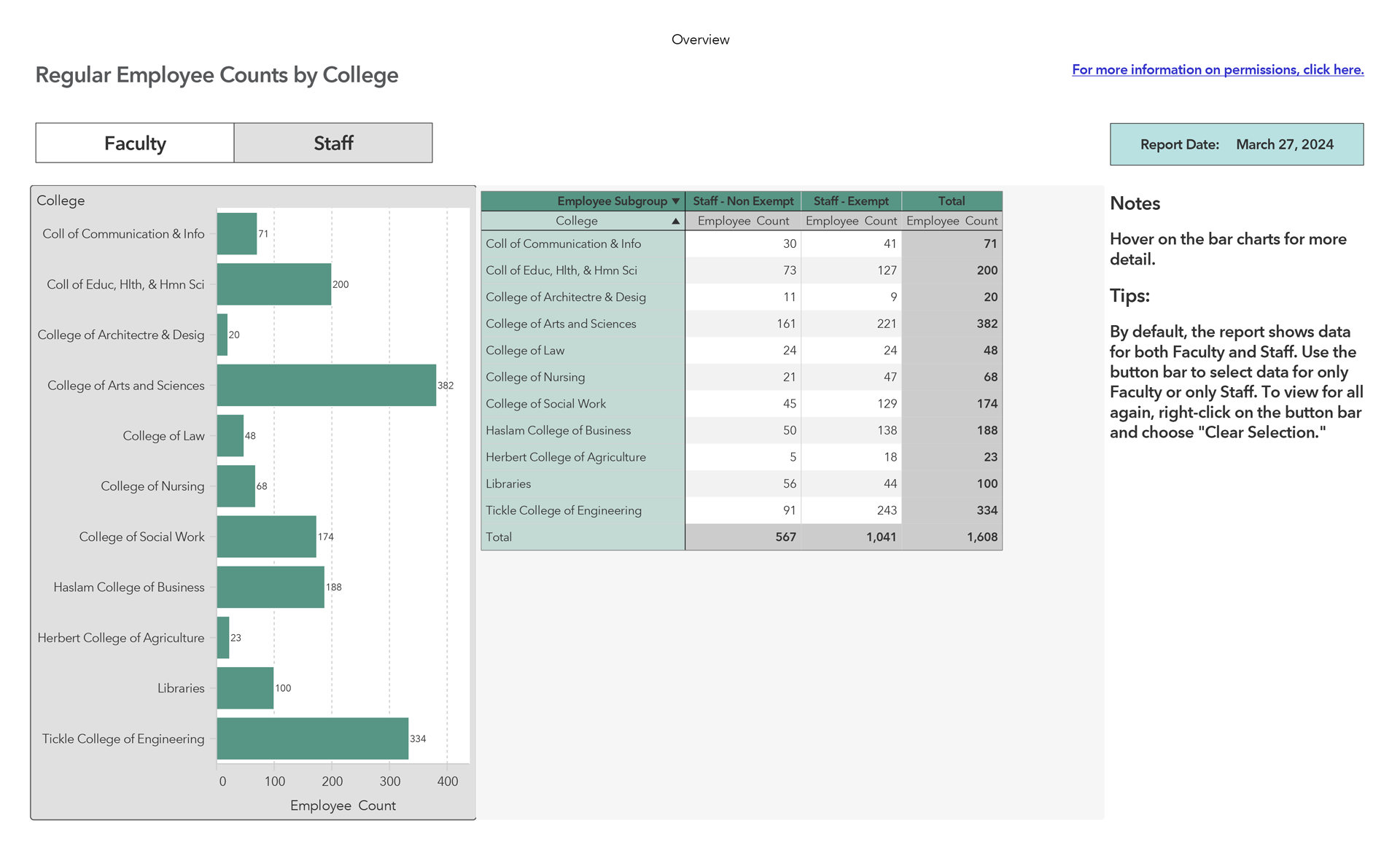The height and width of the screenshot is (850, 1400).
Task: Select the College of Nursing table row
Action: (x=535, y=377)
